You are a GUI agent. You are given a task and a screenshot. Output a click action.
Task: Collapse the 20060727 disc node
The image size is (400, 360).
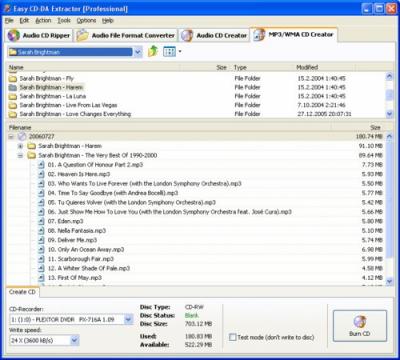coord(11,136)
